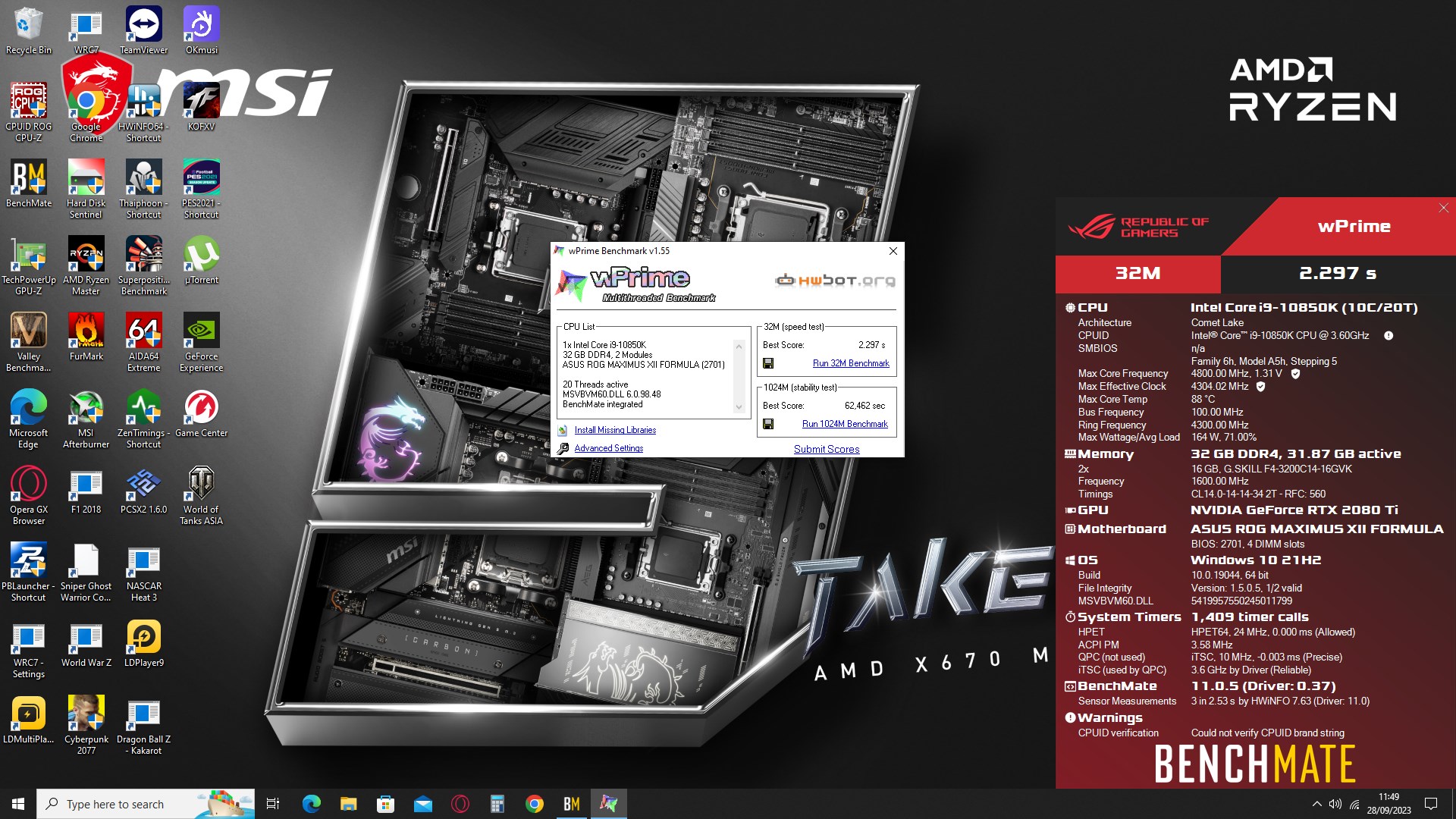Open Task View on the taskbar
This screenshot has height=819, width=1456.
tap(273, 804)
